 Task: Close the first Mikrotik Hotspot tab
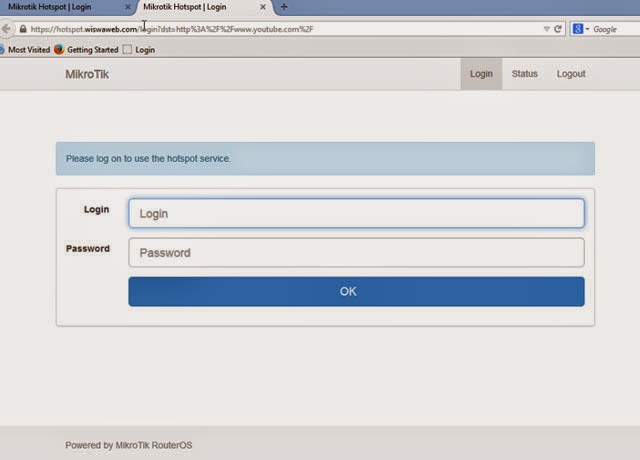[x=128, y=7]
